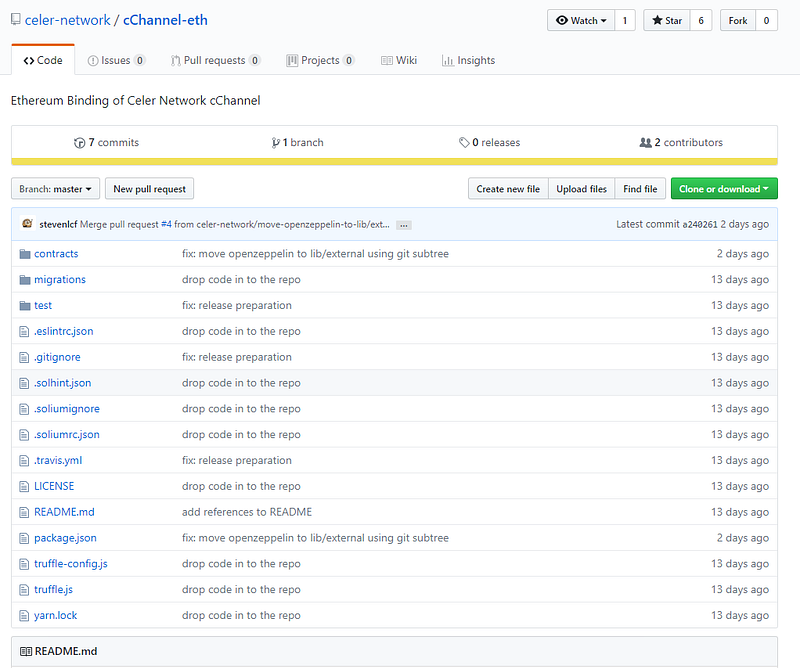Click the .soliumrc.json file icon
800x668 pixels.
(24, 435)
